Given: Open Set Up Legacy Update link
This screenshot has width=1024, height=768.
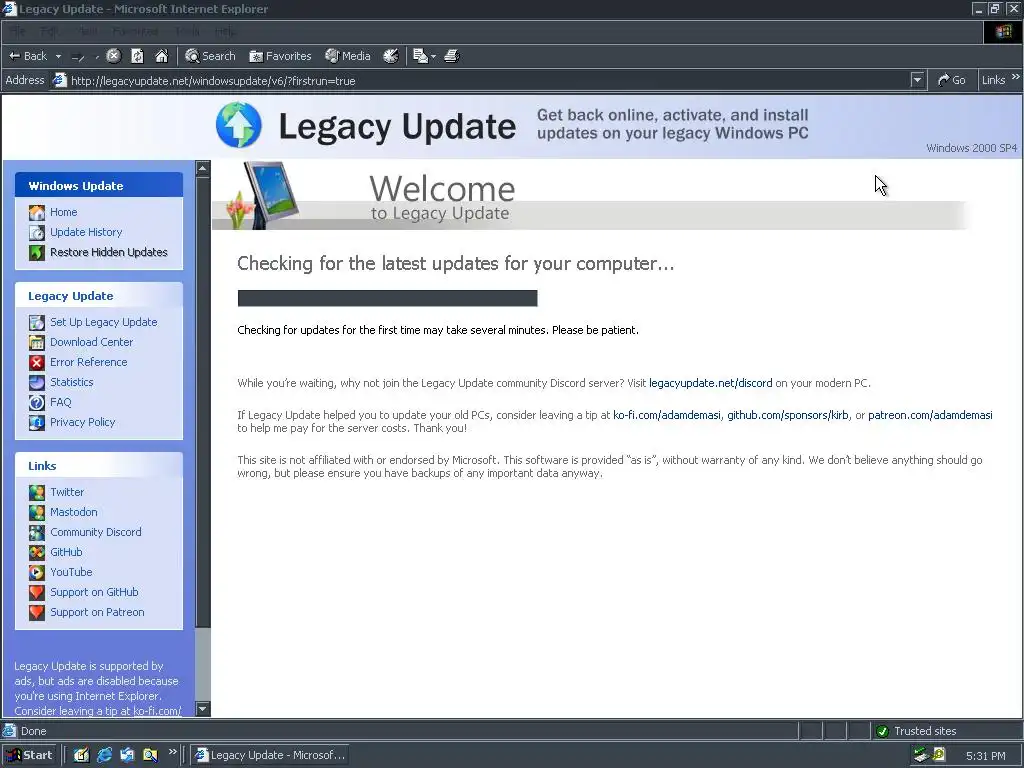Looking at the screenshot, I should (x=104, y=322).
